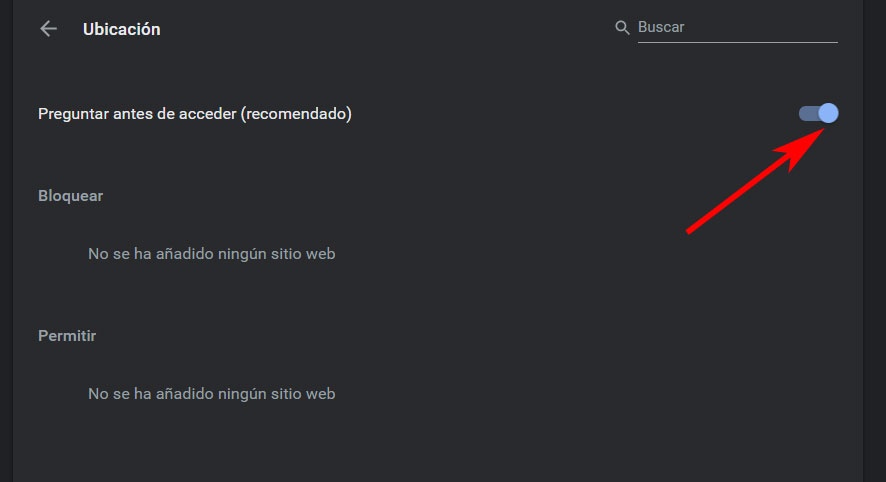This screenshot has width=886, height=482.
Task: Select the Permitir section heading
Action: (x=67, y=336)
